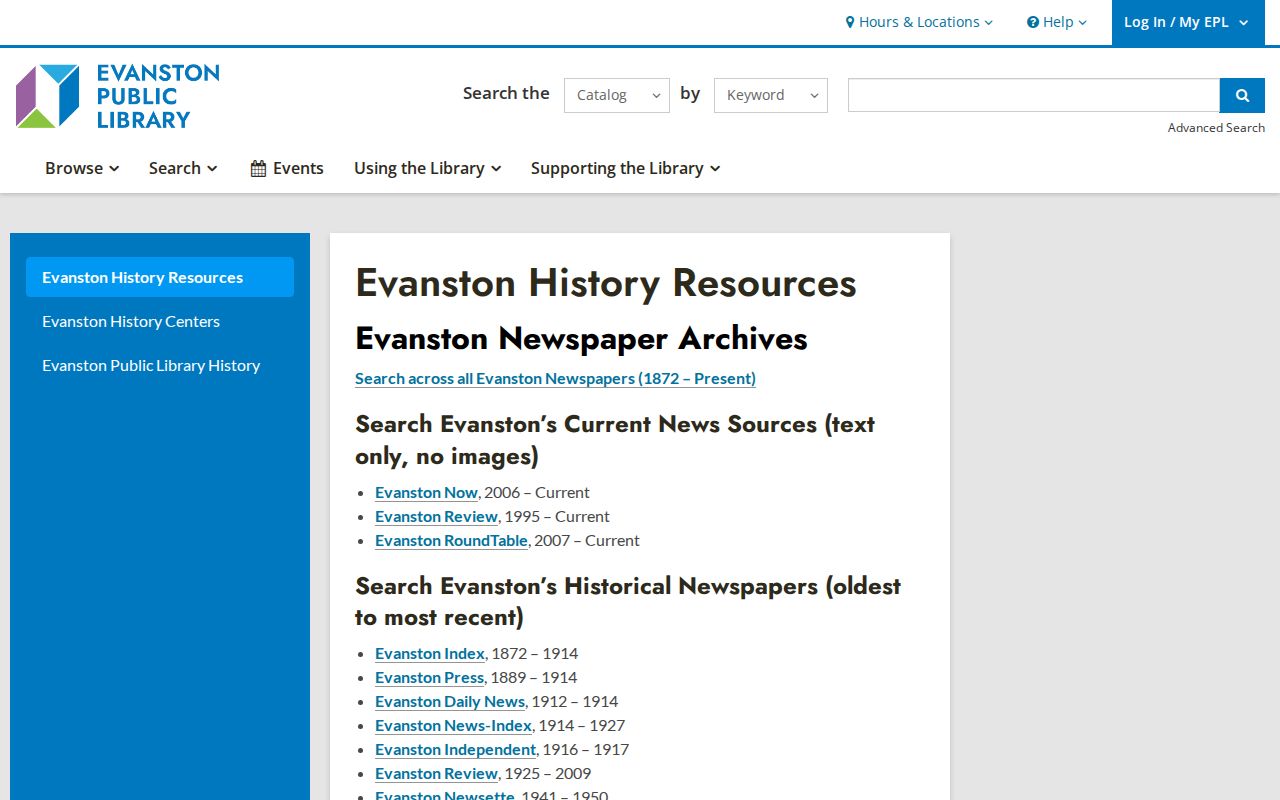Open the Help dropdown
The height and width of the screenshot is (800, 1280).
point(1057,22)
